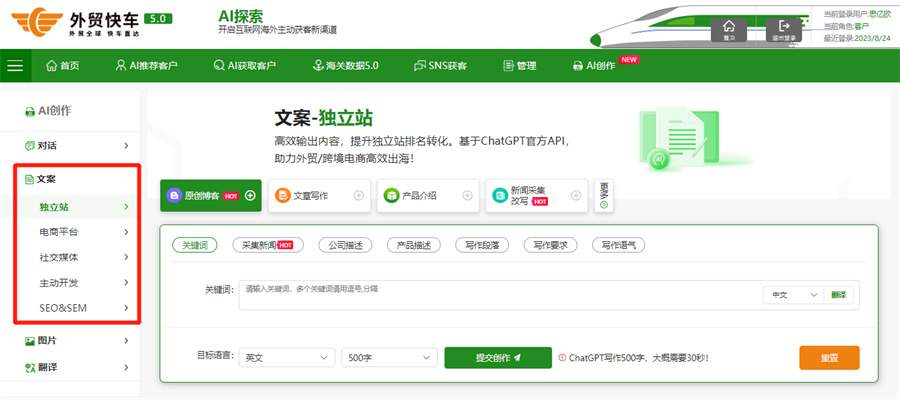This screenshot has width=900, height=400.
Task: Click the hamburger menu icon
Action: pyautogui.click(x=15, y=66)
